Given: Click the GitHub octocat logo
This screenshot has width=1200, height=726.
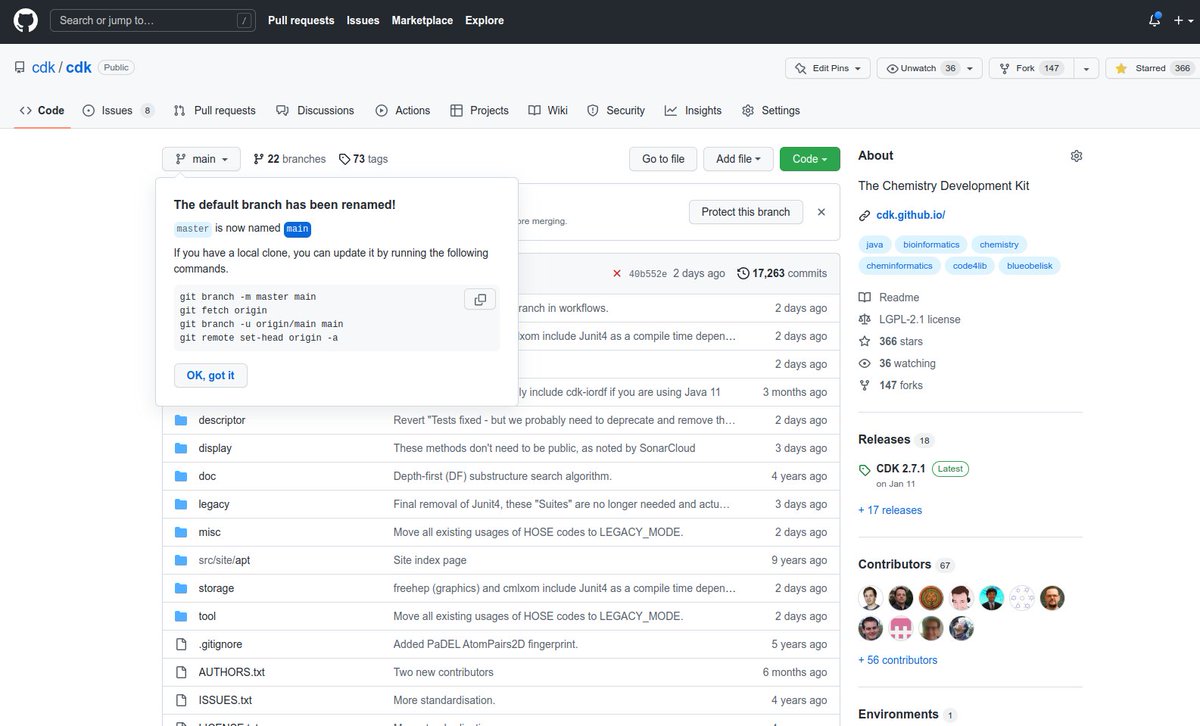Looking at the screenshot, I should tap(24, 20).
